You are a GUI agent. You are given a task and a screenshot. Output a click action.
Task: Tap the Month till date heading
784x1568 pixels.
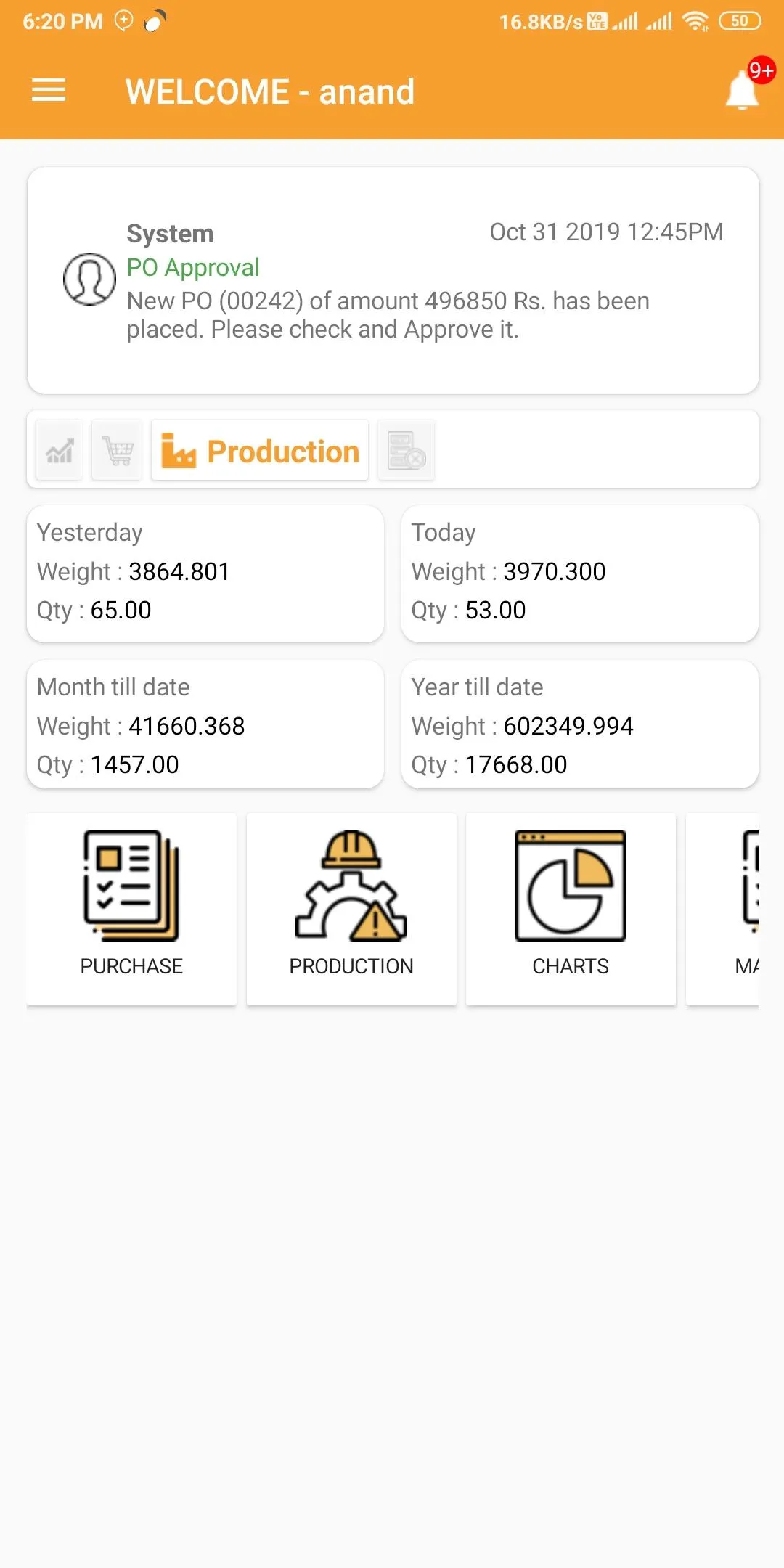(113, 687)
